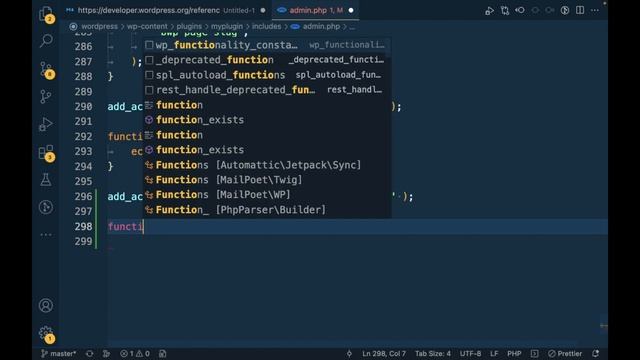Switch to the Untitled-1 wordpress.org tab
The height and width of the screenshot is (360, 640).
pos(166,10)
